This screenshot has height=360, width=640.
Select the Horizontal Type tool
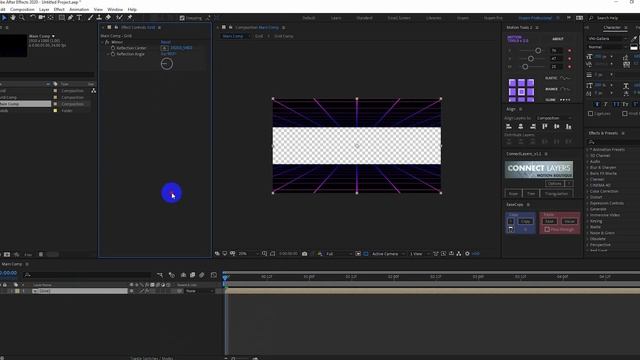[x=79, y=18]
